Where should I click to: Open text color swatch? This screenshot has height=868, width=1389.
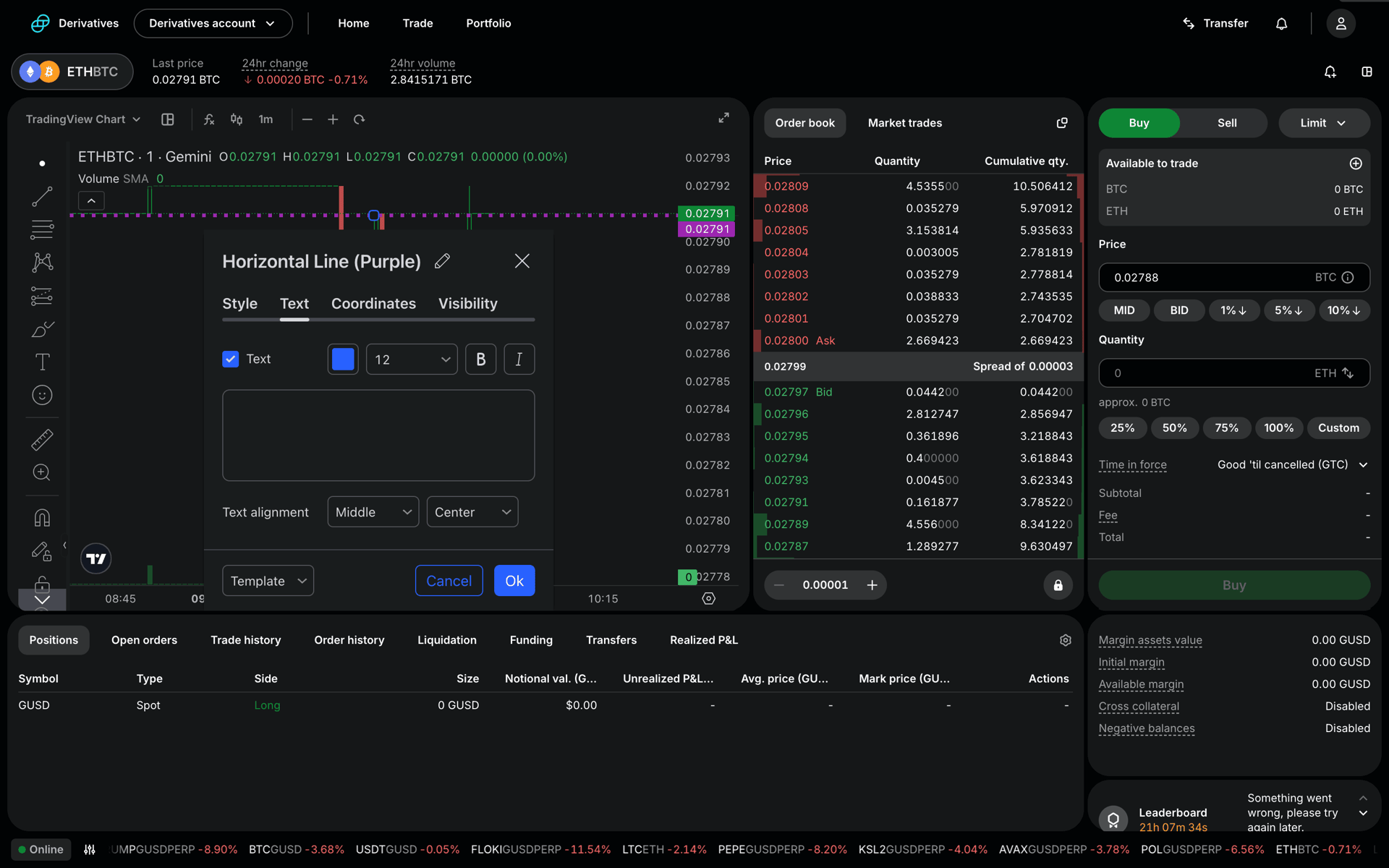pos(343,359)
